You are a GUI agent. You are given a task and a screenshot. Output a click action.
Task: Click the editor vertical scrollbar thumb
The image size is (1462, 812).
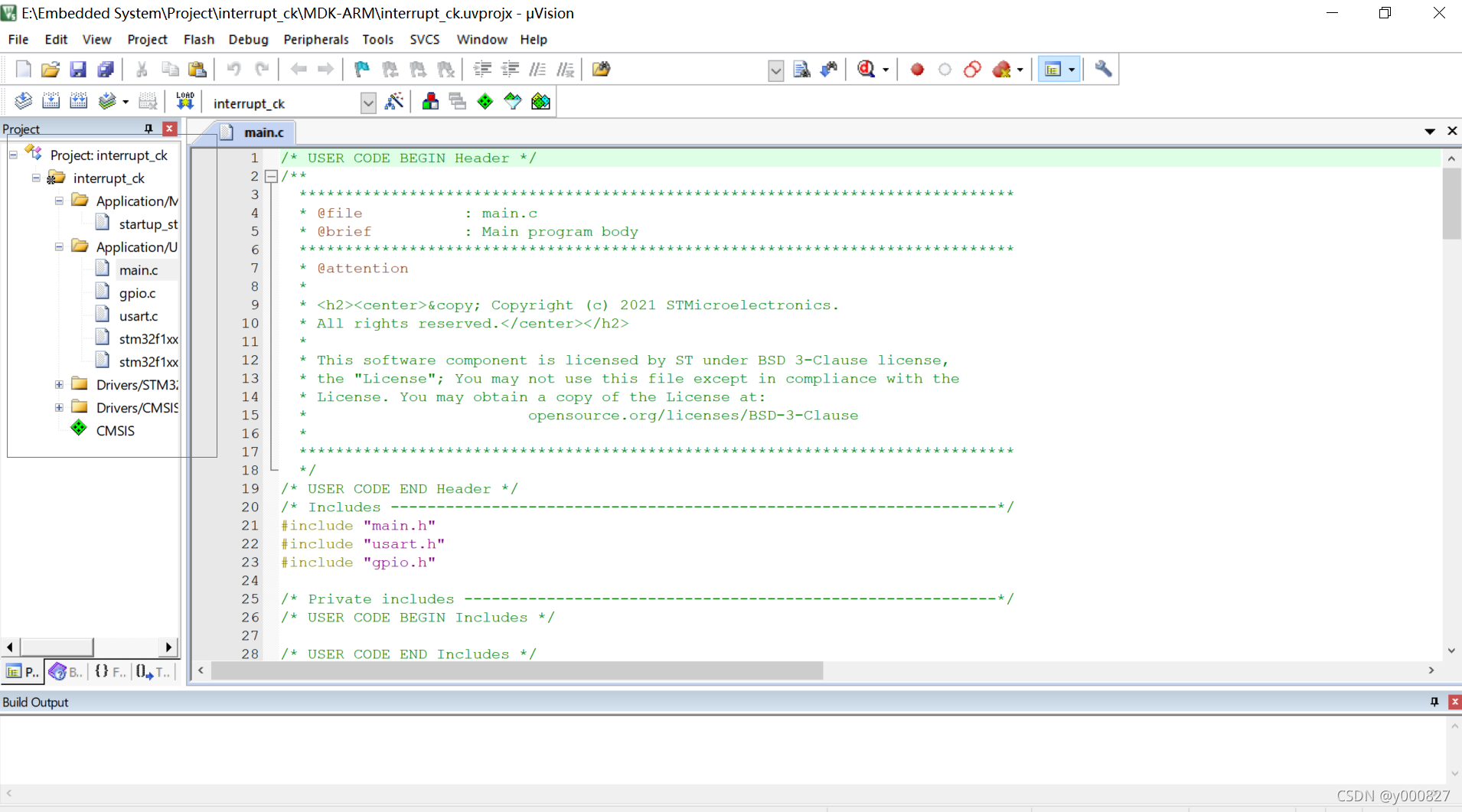coord(1451,204)
